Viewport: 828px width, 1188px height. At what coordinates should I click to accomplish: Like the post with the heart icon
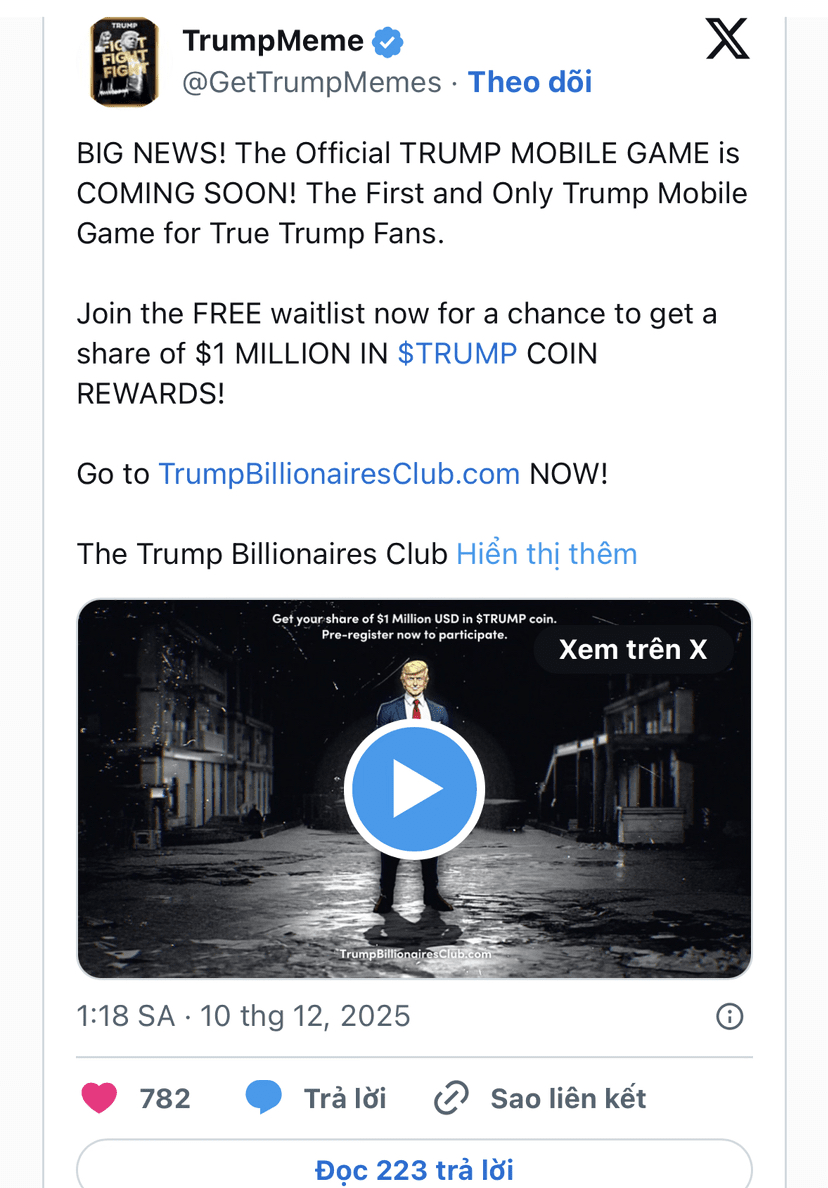pos(99,1097)
